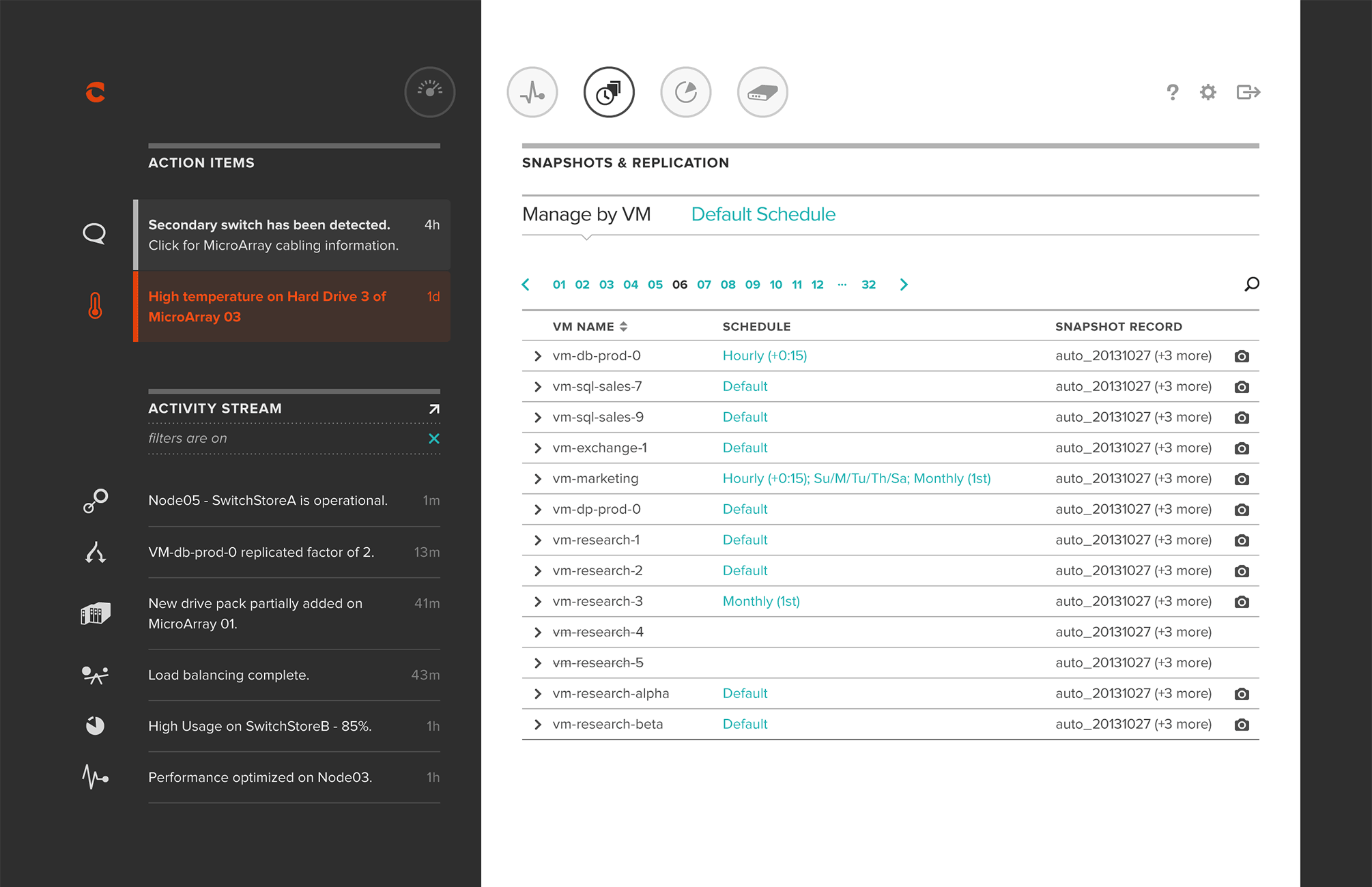Go to next page with right arrow
This screenshot has height=887, width=1372.
[904, 285]
